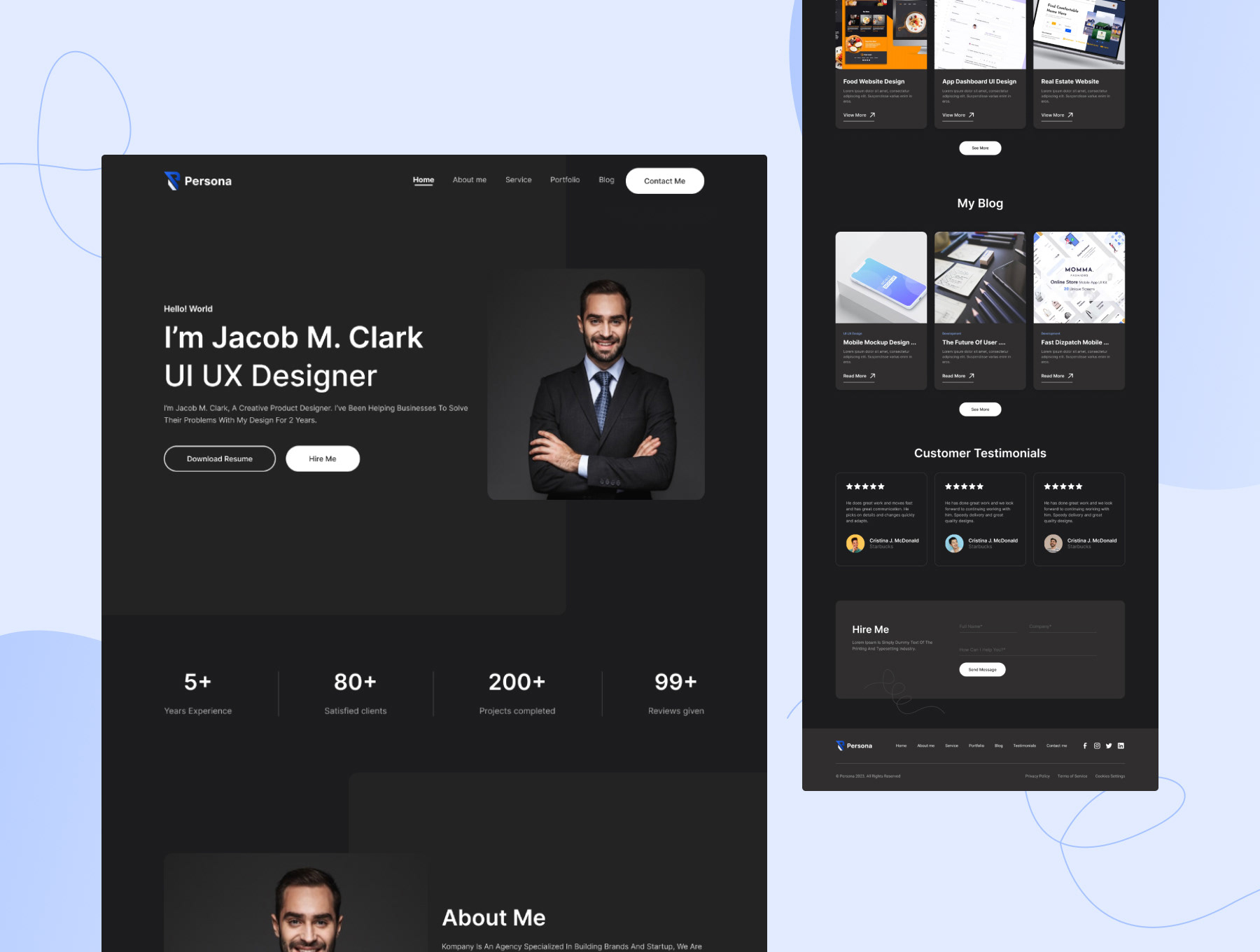Click the '99+' reviews given stat
1260x952 pixels.
676,682
